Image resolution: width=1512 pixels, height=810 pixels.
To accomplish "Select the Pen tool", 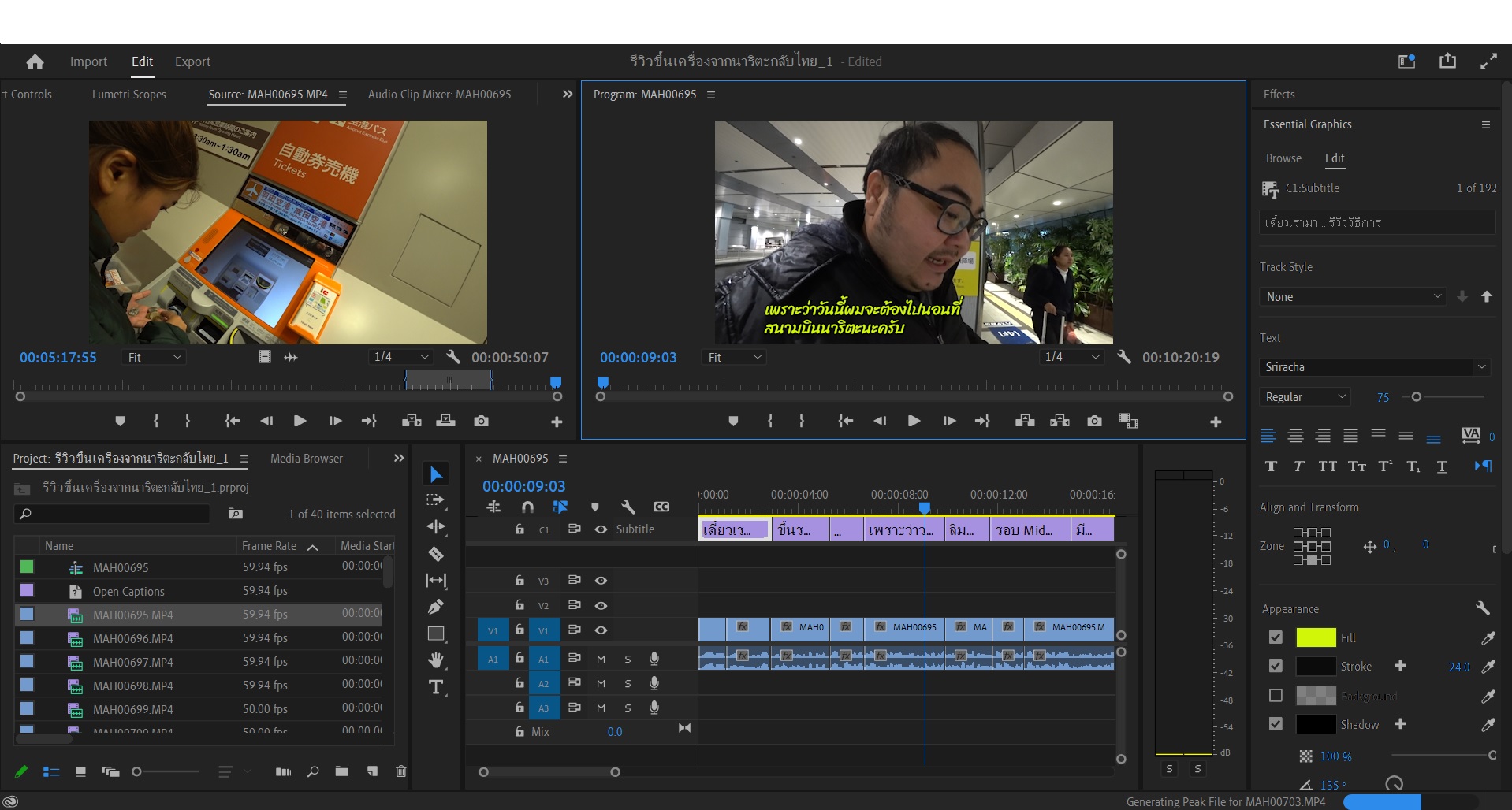I will 435,607.
